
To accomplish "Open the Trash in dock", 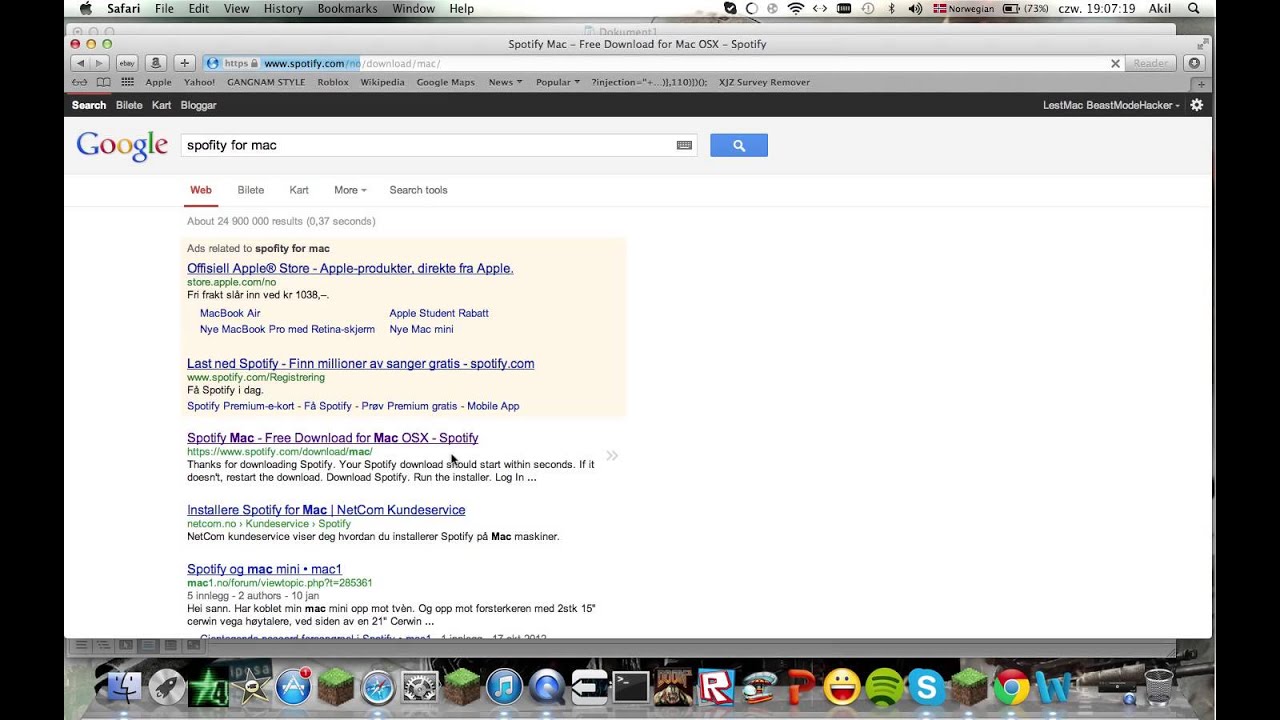I will coord(1158,687).
